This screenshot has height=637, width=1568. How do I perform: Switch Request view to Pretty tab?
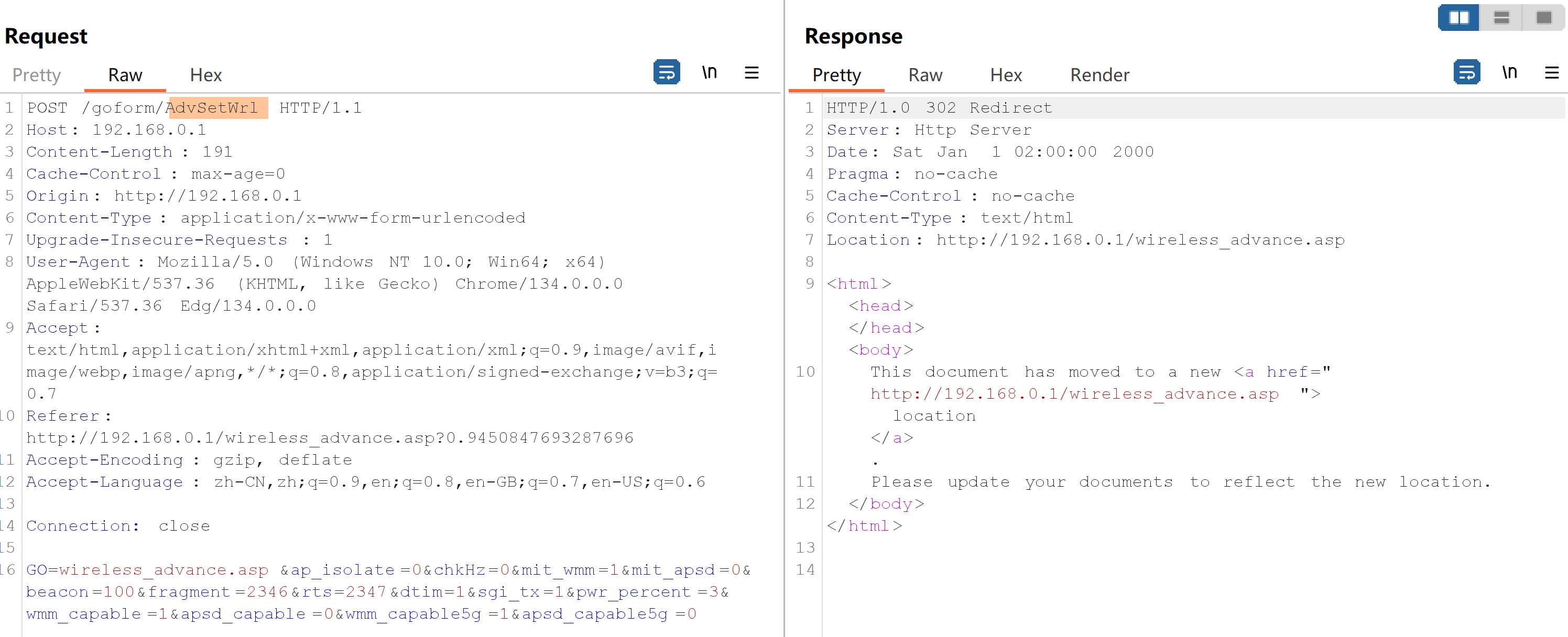[x=37, y=75]
